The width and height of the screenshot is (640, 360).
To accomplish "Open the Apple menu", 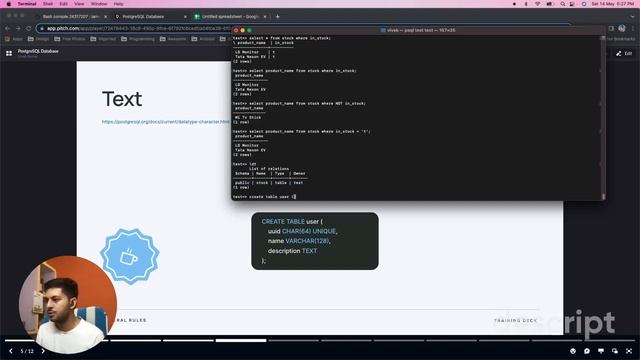I will pyautogui.click(x=8, y=4).
